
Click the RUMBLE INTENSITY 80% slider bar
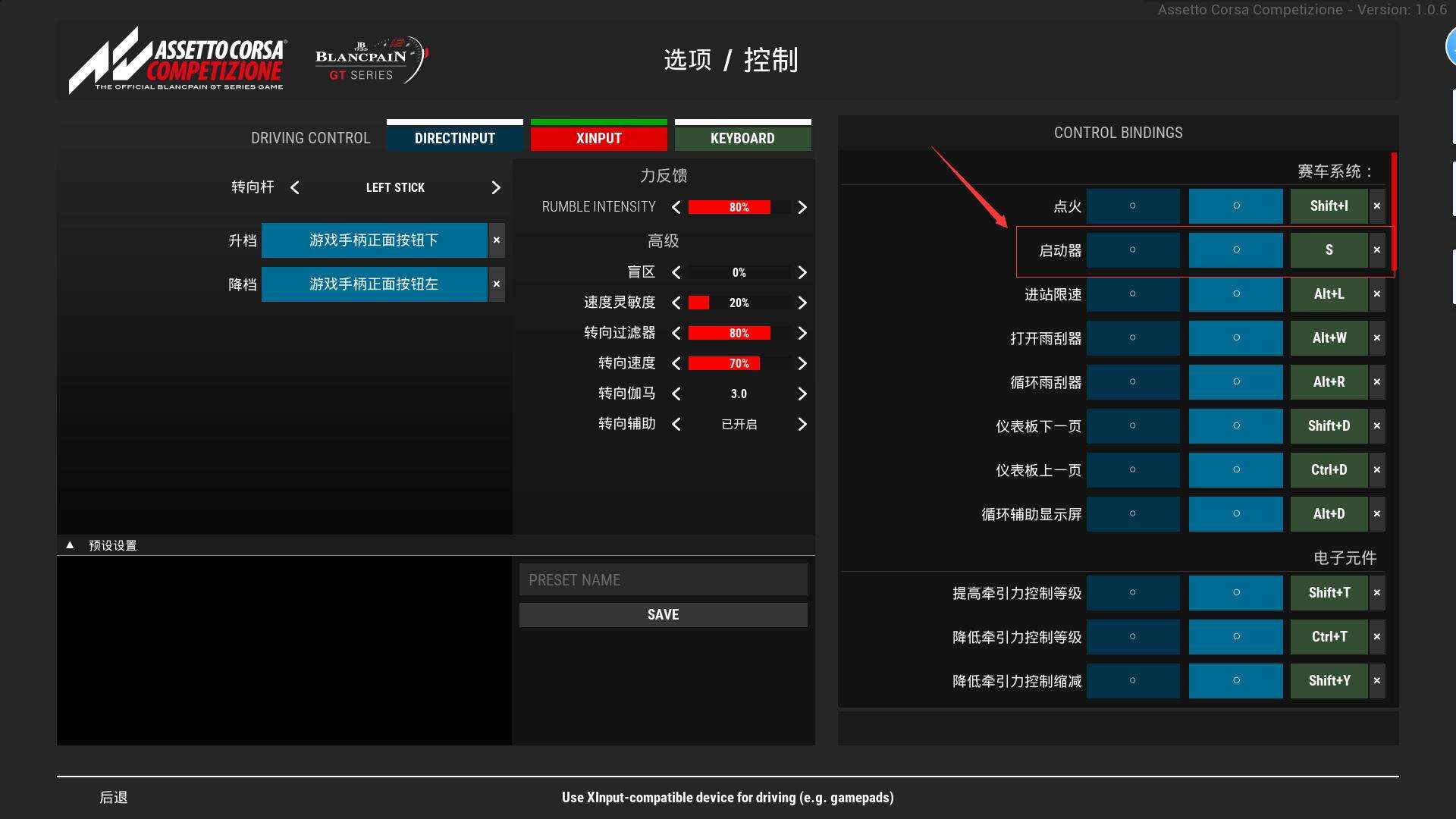[739, 207]
